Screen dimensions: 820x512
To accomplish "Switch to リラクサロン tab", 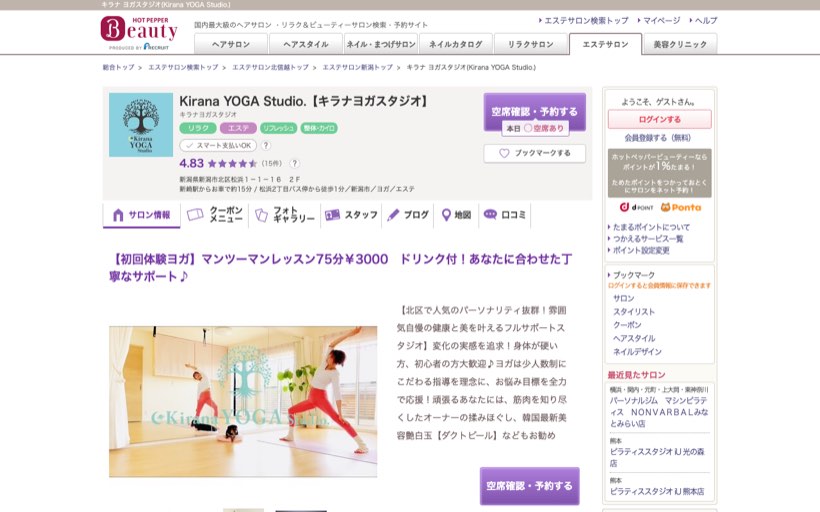I will tap(530, 44).
